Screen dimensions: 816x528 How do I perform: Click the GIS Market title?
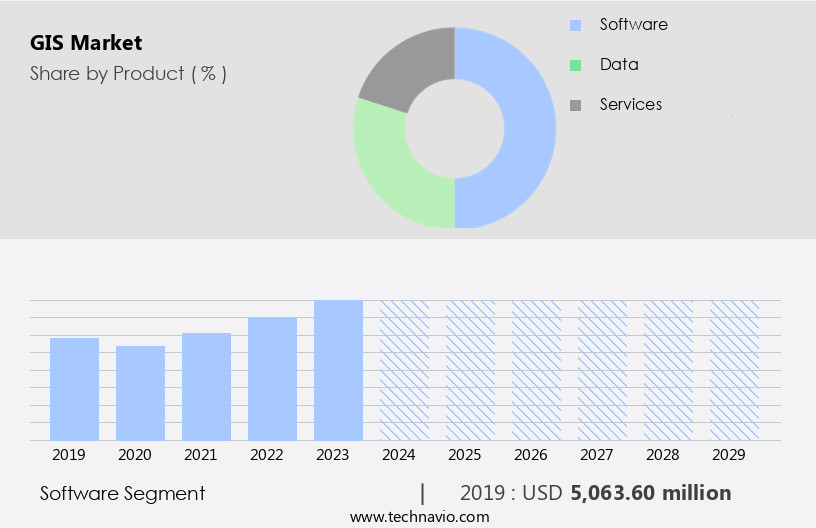pyautogui.click(x=86, y=43)
